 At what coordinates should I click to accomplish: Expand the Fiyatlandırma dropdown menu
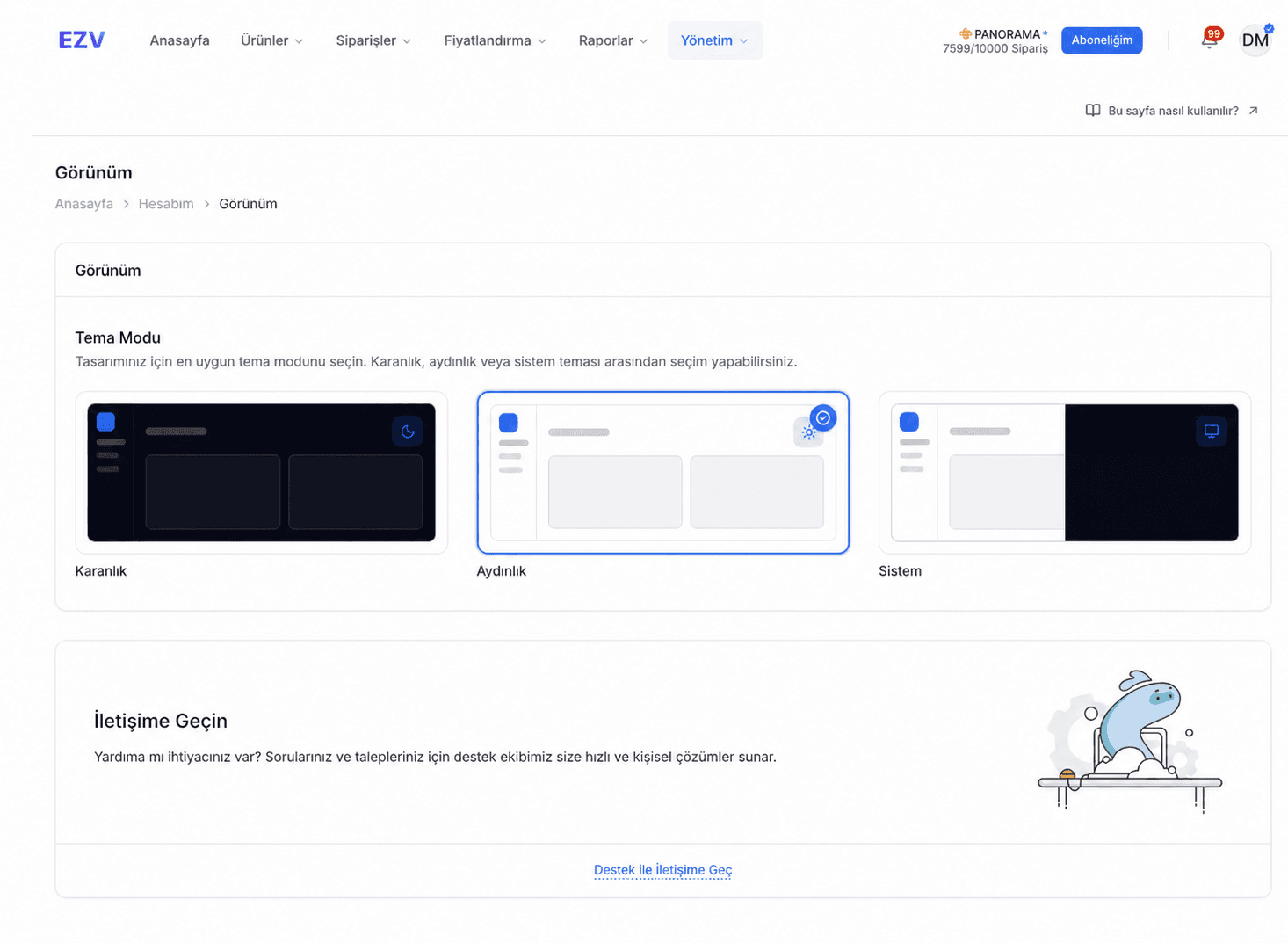point(496,40)
